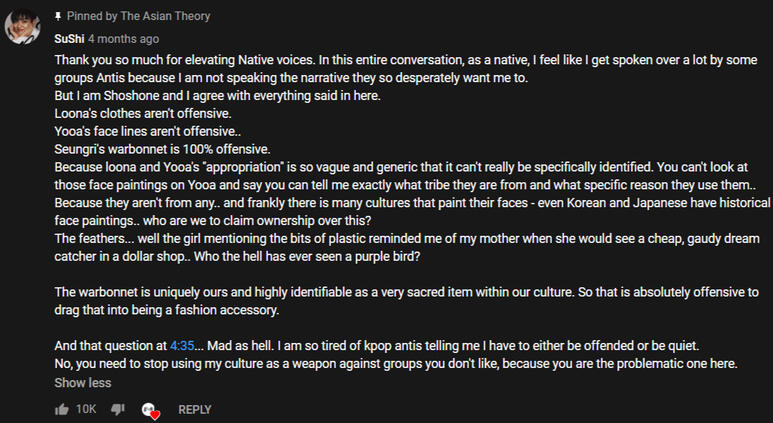Click the pin icon above the comment
The width and height of the screenshot is (773, 423).
(57, 17)
